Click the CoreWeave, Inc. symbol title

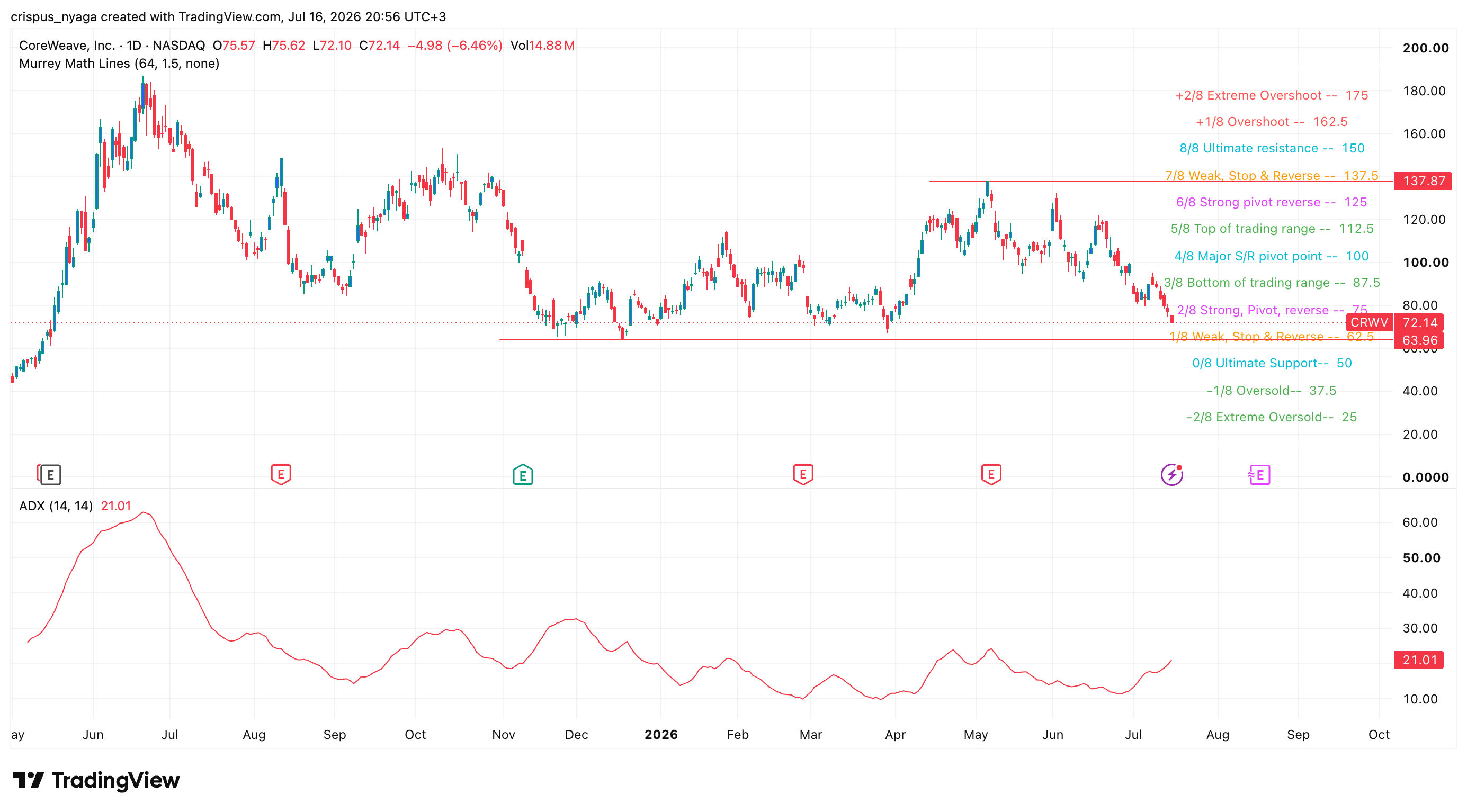pyautogui.click(x=67, y=46)
